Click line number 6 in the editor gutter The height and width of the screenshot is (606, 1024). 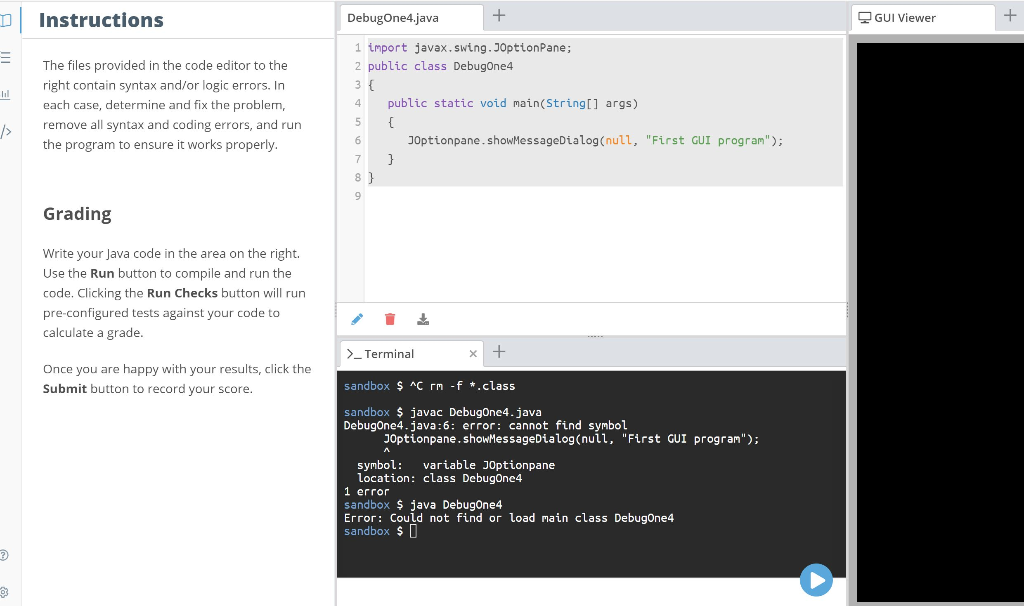point(357,140)
